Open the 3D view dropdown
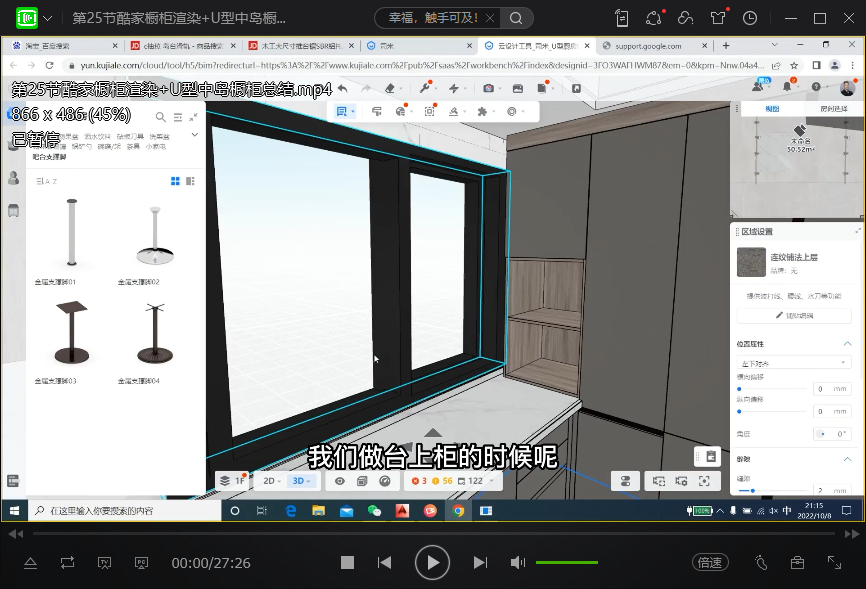This screenshot has height=589, width=866. click(301, 481)
